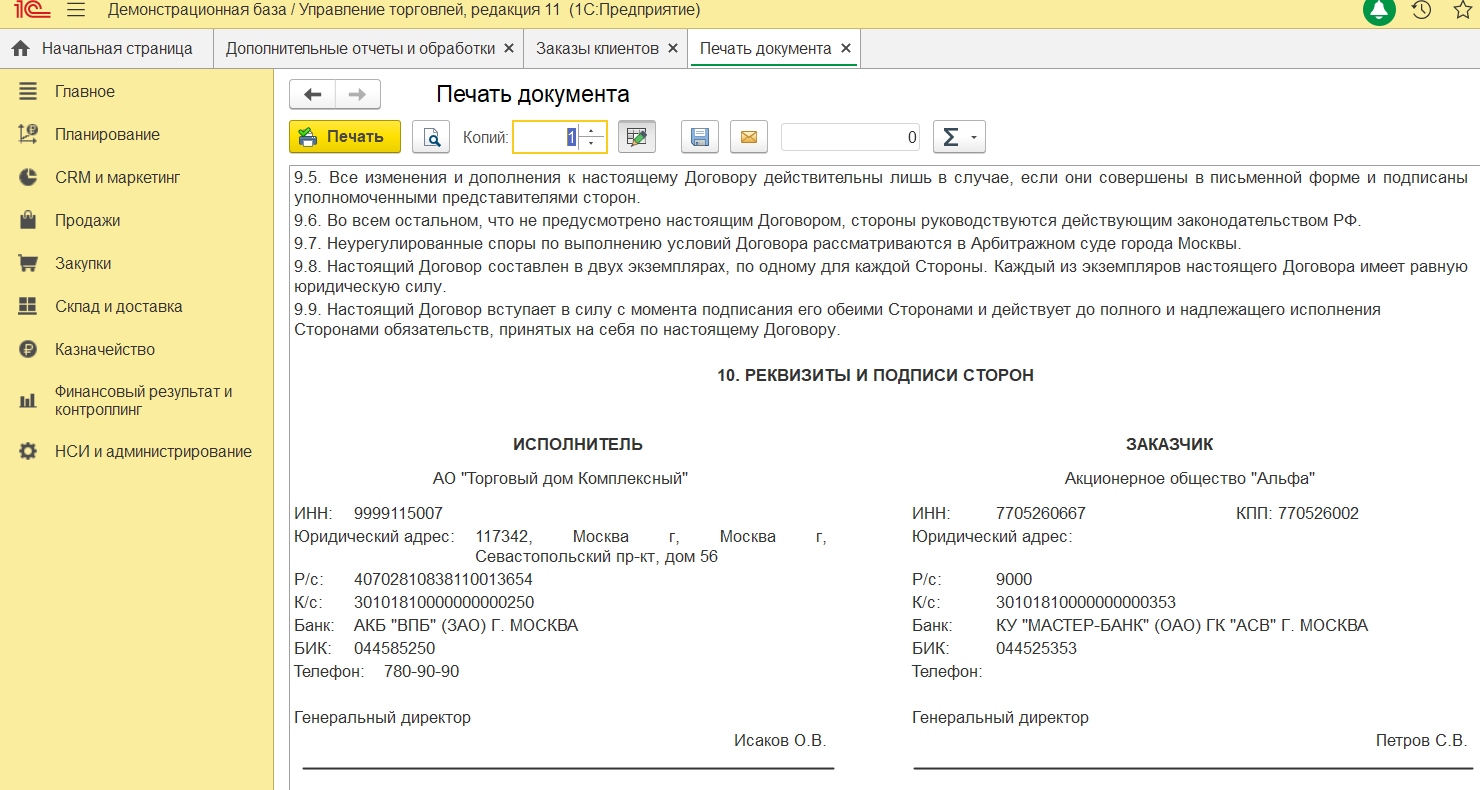Open Финансовый результат и контроллинг section
The width and height of the screenshot is (1480, 790).
(143, 400)
